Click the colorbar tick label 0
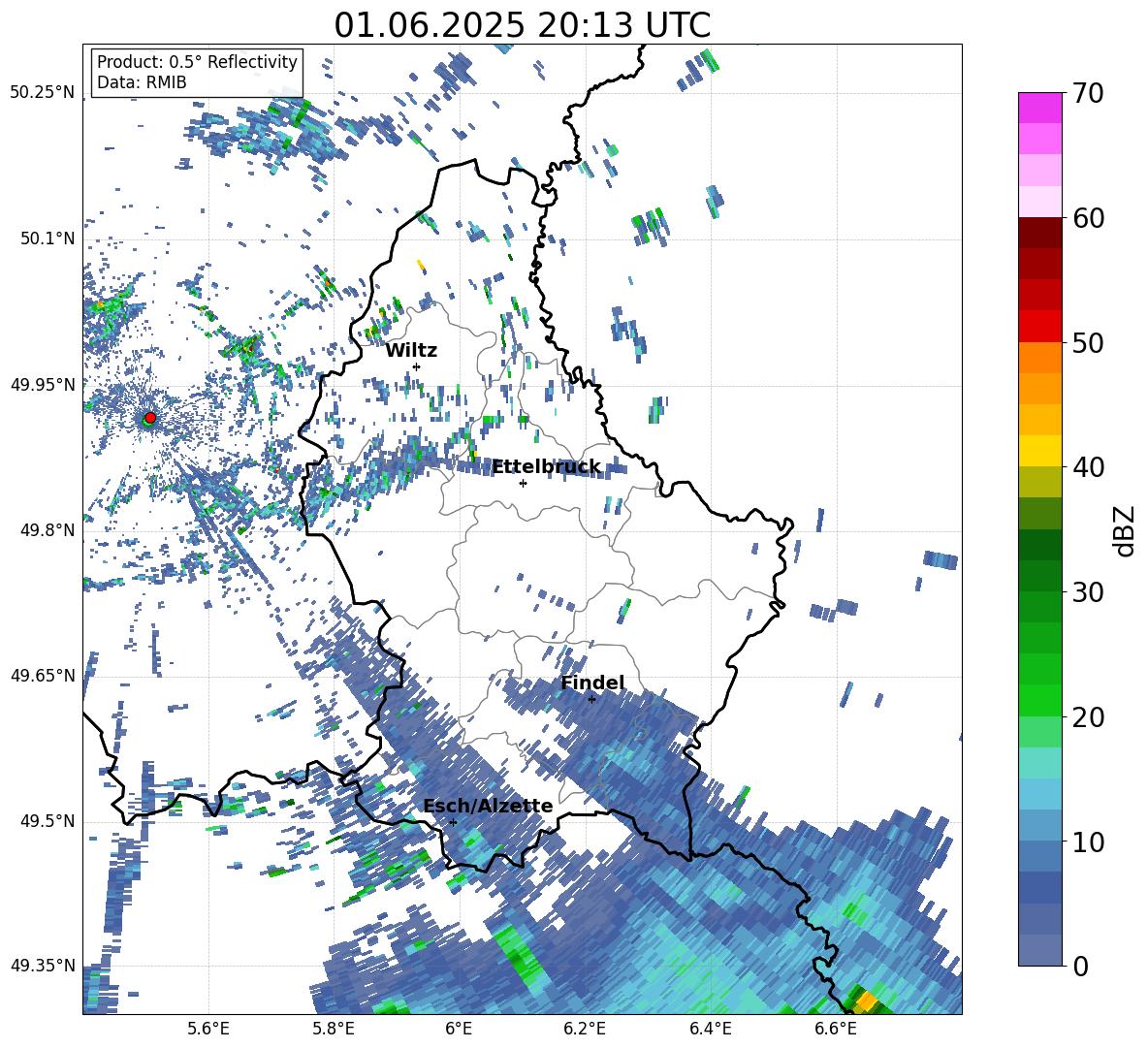Image resolution: width=1148 pixels, height=1048 pixels. coord(1080,967)
